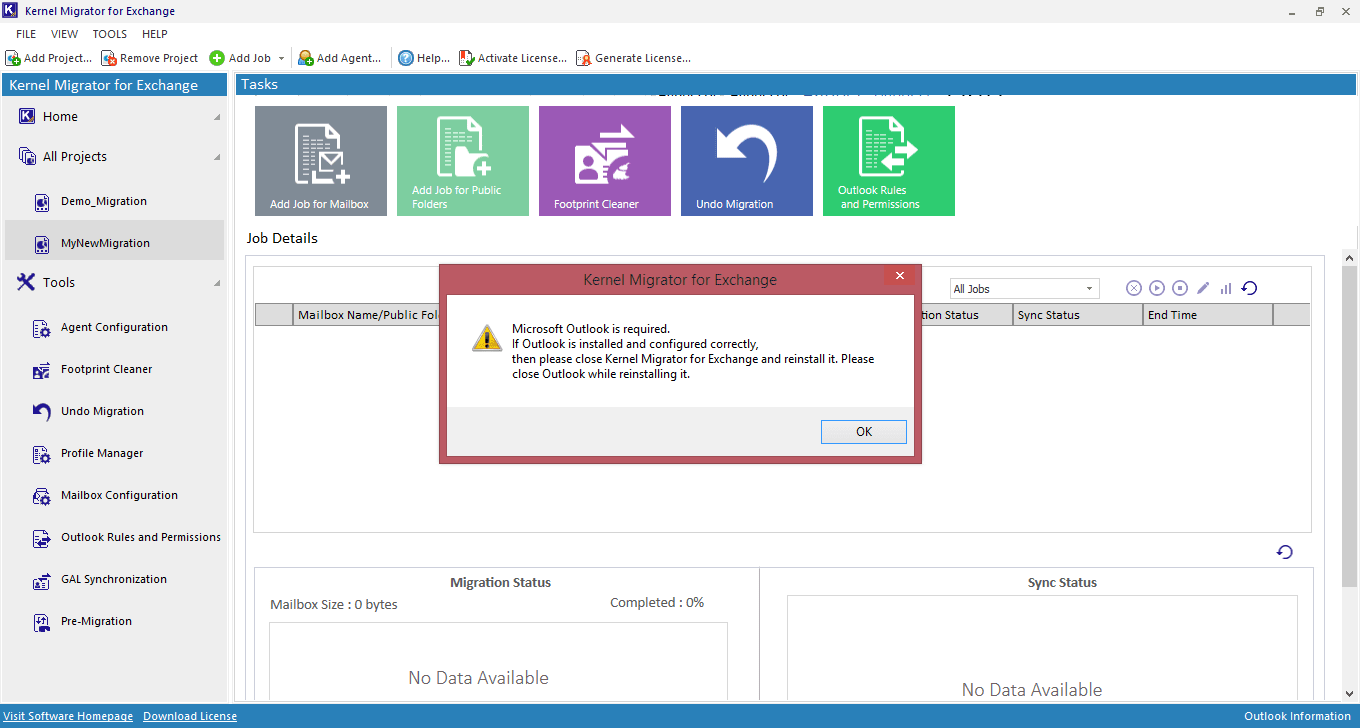Open the Undo Migration task tile
This screenshot has width=1360, height=728.
tap(746, 161)
